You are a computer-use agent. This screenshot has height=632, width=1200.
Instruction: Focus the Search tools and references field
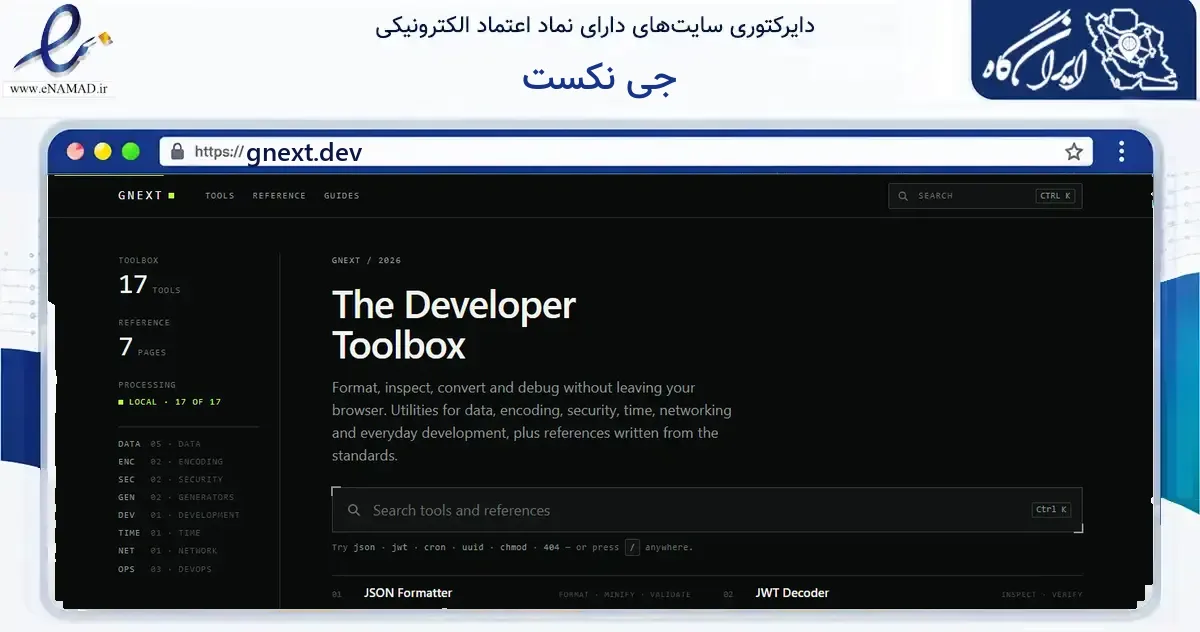[x=707, y=510]
